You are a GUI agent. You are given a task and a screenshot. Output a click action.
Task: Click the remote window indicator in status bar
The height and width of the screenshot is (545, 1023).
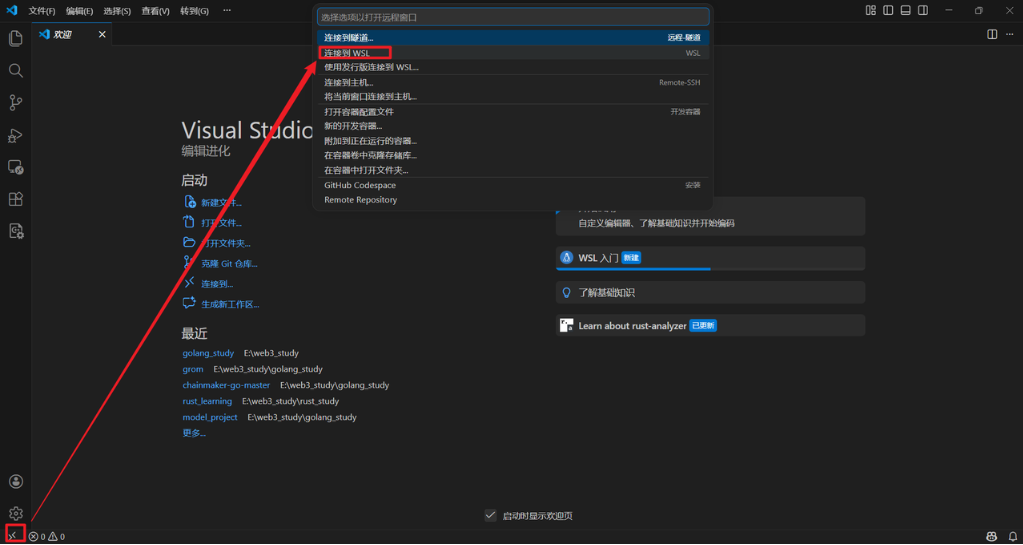14,536
